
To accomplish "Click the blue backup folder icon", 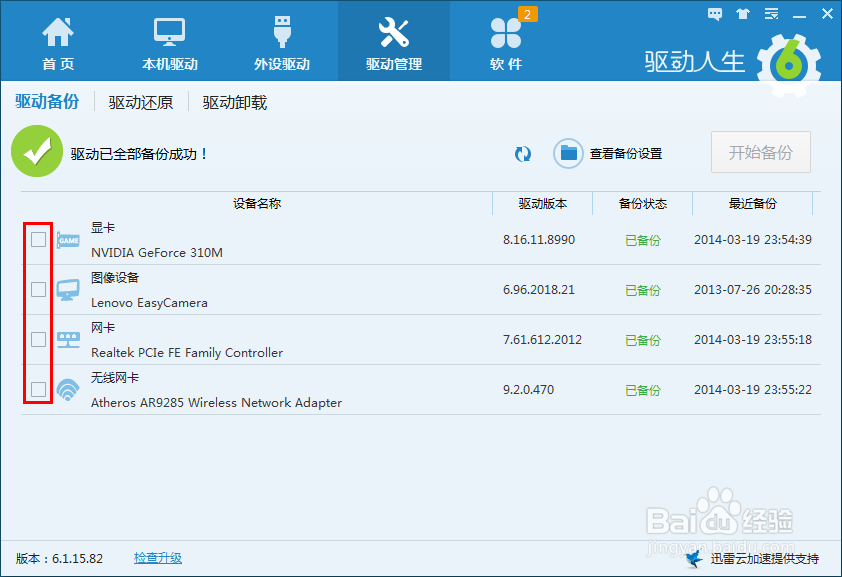I will [568, 154].
